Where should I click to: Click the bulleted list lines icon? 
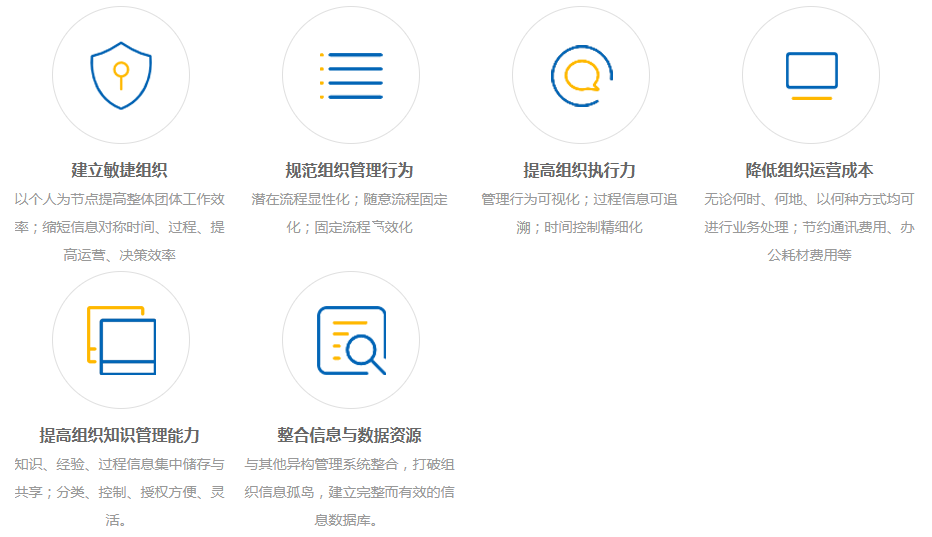click(350, 75)
